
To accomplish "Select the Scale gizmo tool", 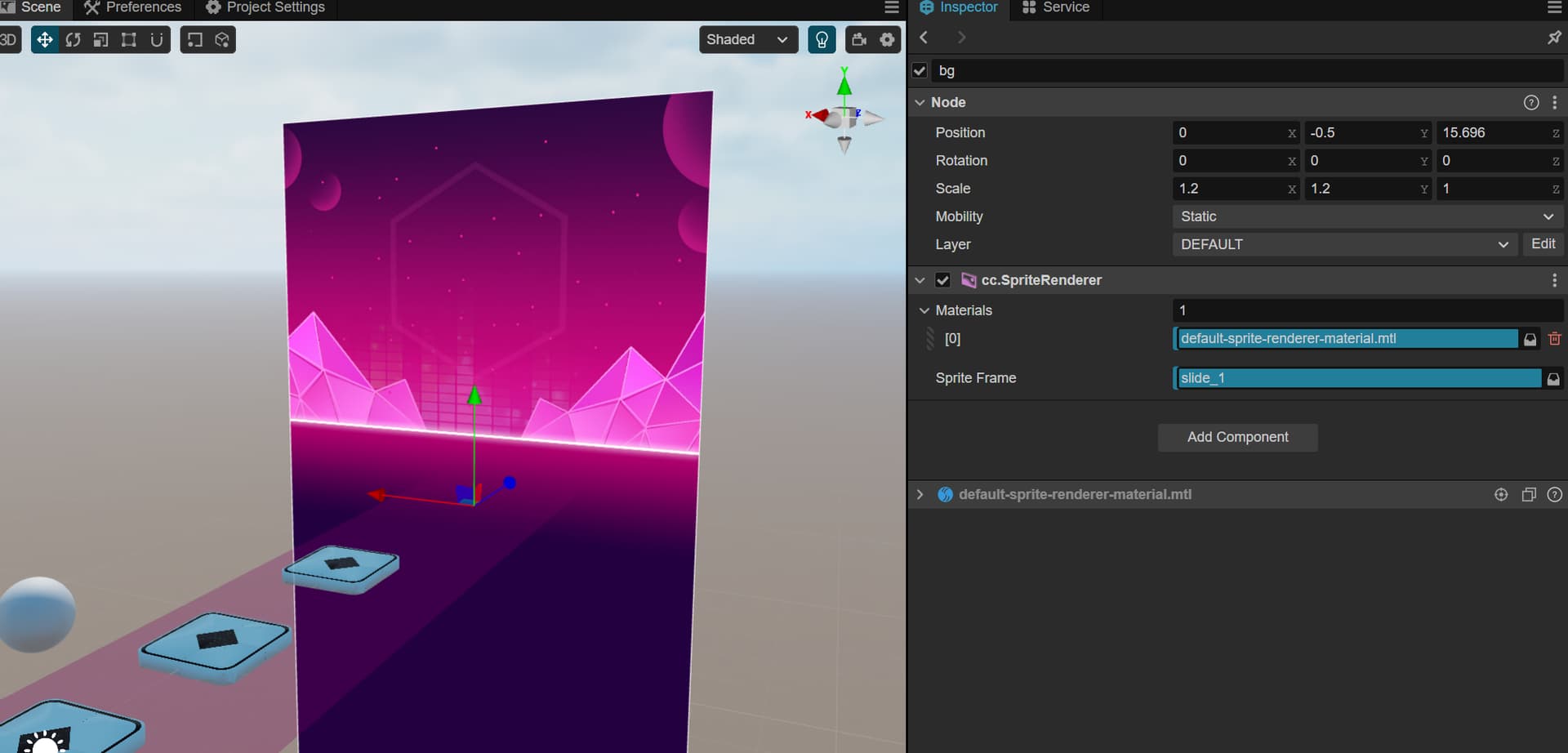I will [x=101, y=40].
